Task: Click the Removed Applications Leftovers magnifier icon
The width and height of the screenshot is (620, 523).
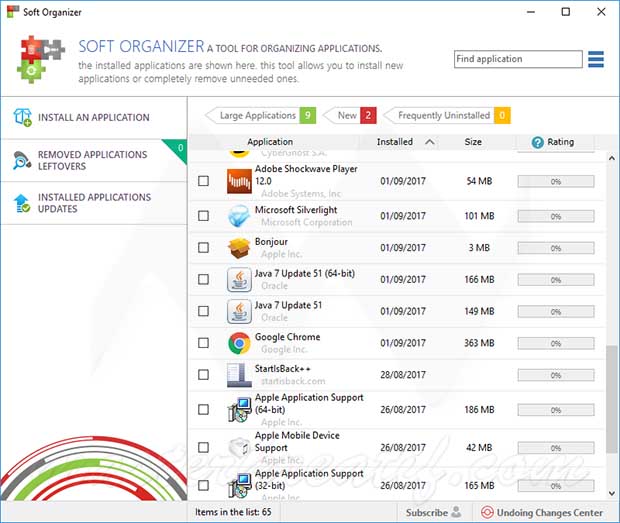Action: click(x=22, y=160)
